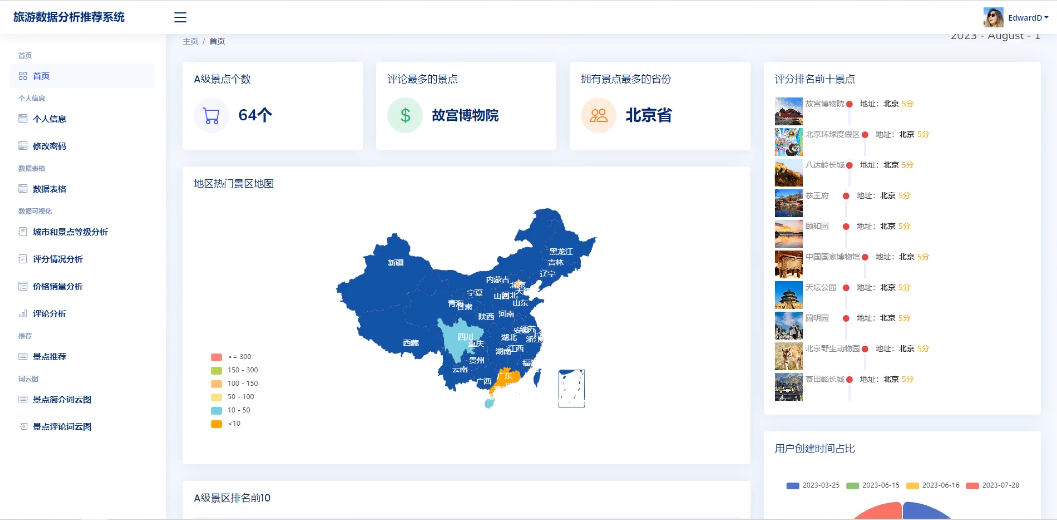Click the grid icon next to 首页
This screenshot has width=1057, height=520.
pyautogui.click(x=23, y=76)
